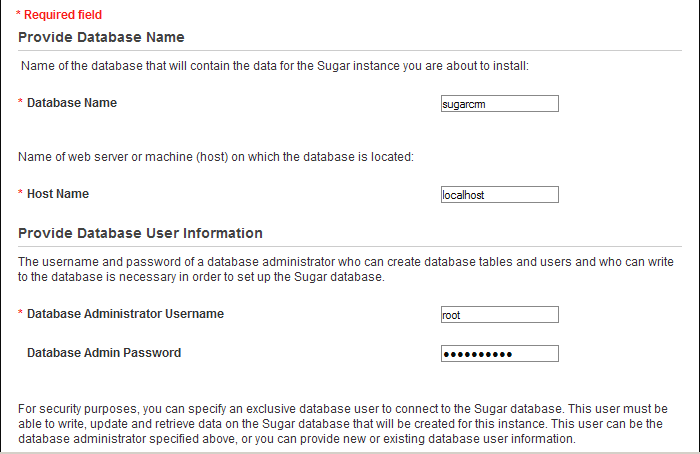Click the text 'sugarcrm' in database field

464,104
